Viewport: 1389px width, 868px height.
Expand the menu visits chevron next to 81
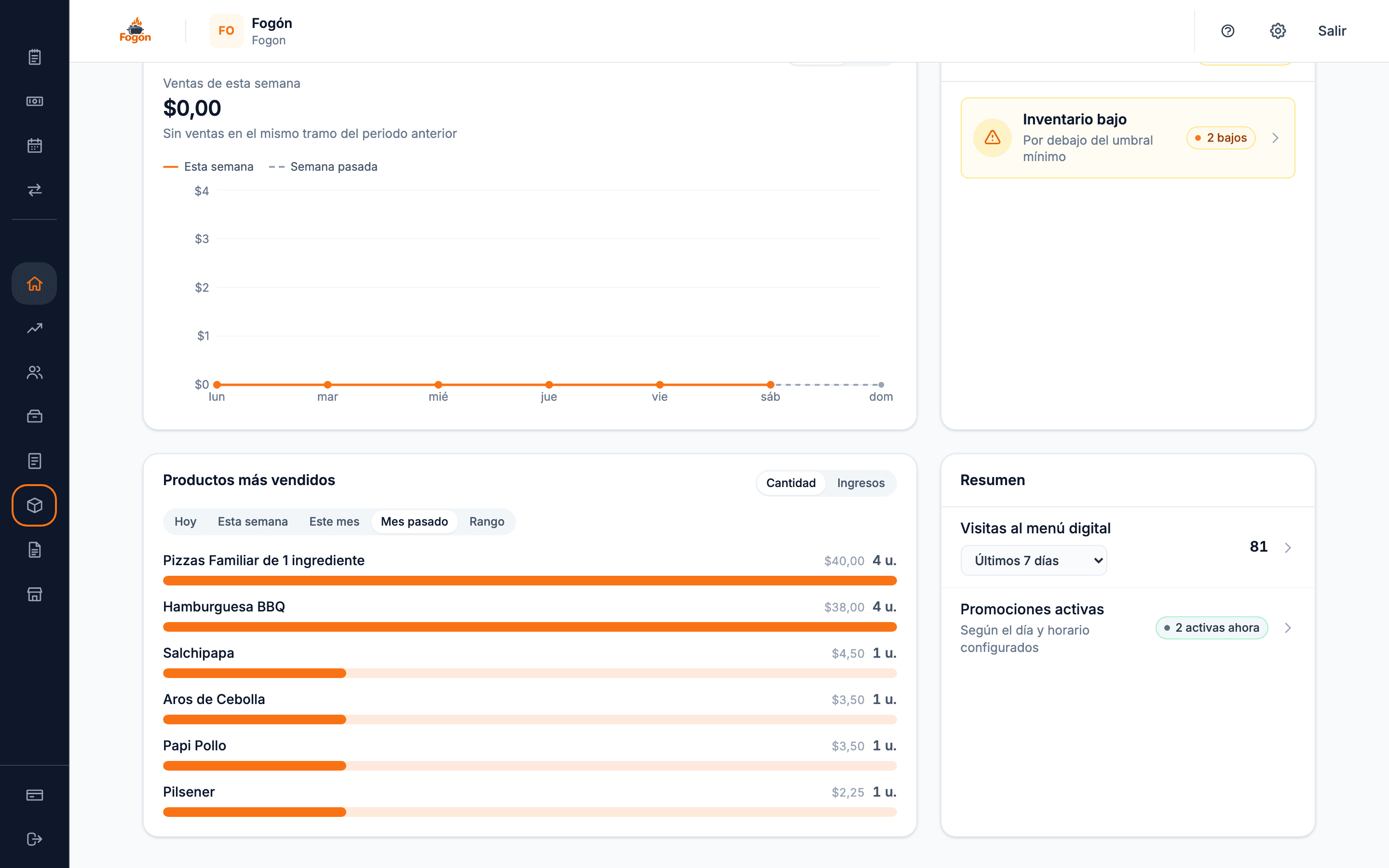point(1288,548)
